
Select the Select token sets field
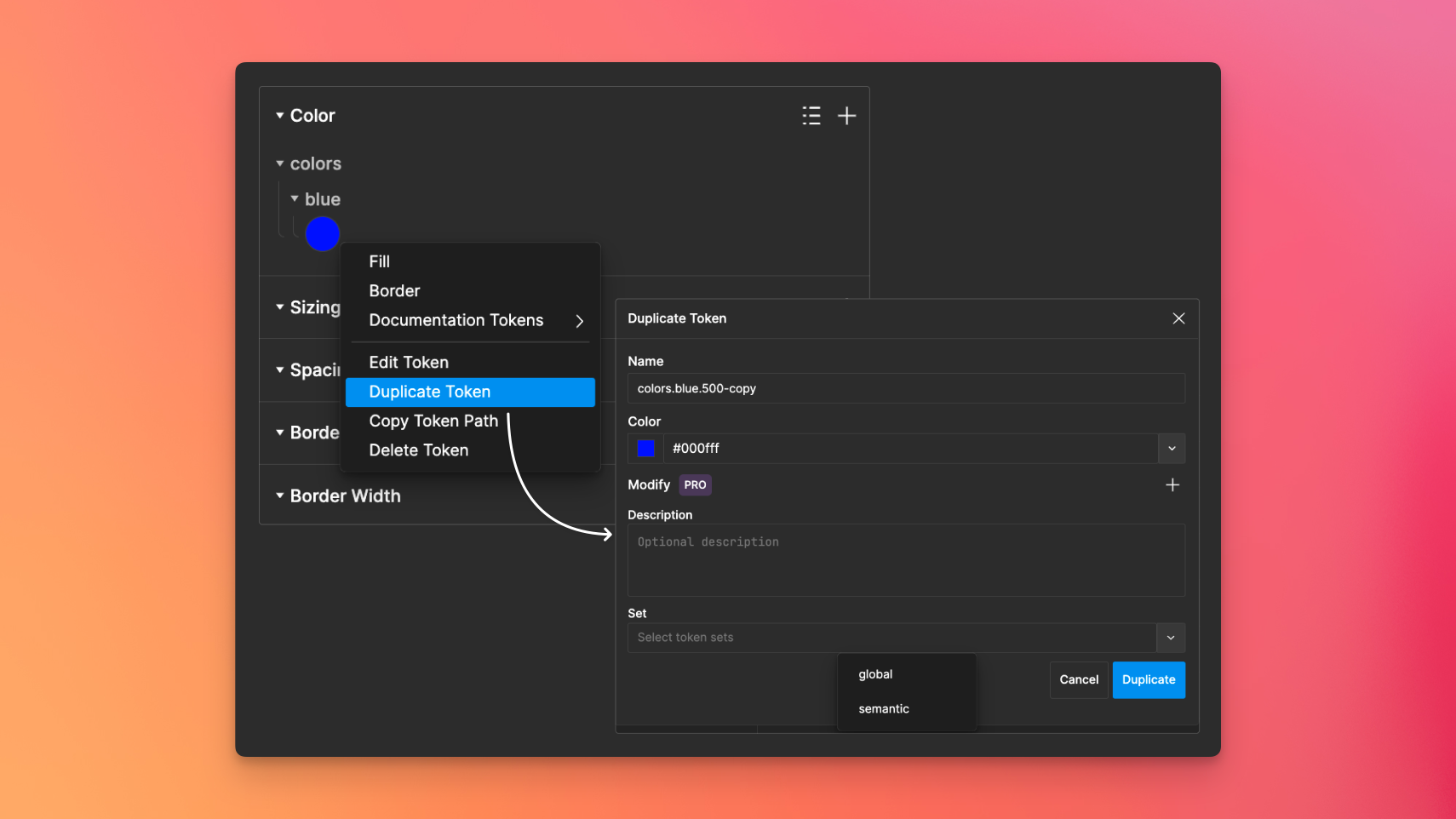point(891,638)
